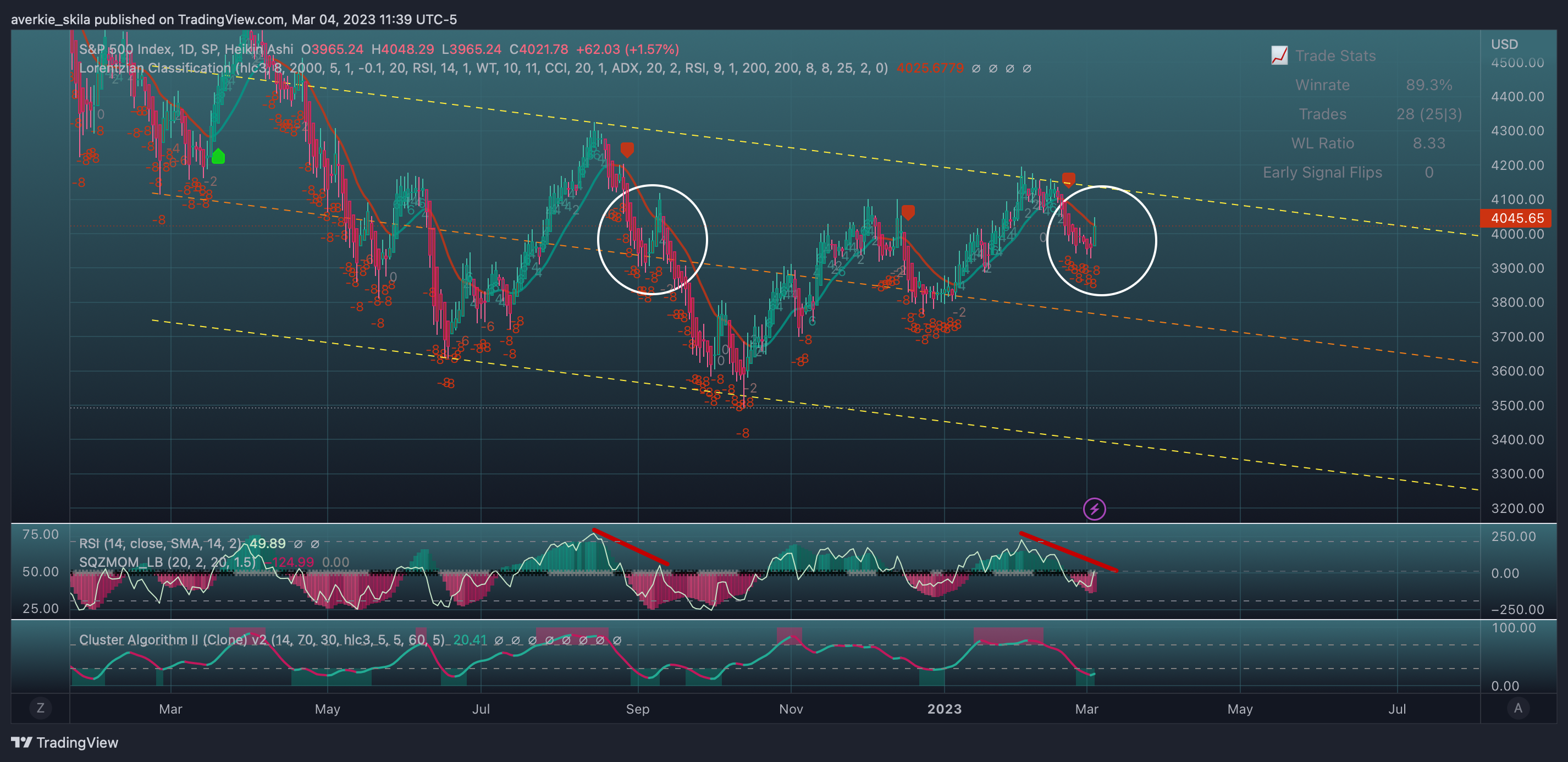Viewport: 1568px width, 762px height.
Task: Click the Trade Stats heading
Action: click(x=1335, y=56)
